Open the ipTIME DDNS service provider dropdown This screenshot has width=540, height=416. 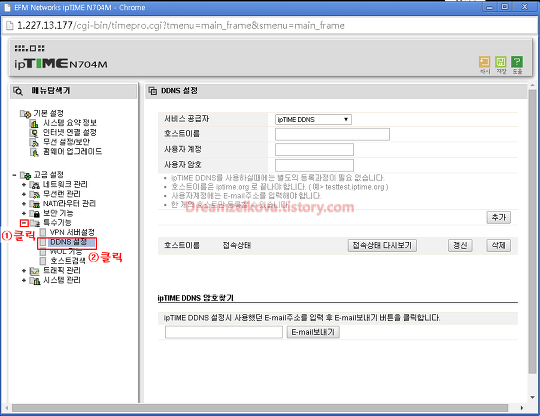(x=313, y=119)
